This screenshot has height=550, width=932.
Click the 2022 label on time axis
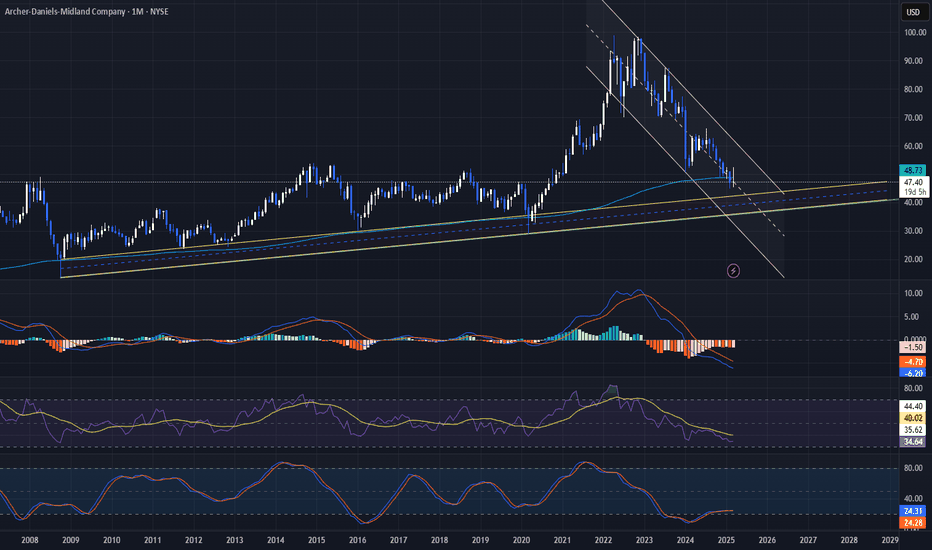pos(603,540)
